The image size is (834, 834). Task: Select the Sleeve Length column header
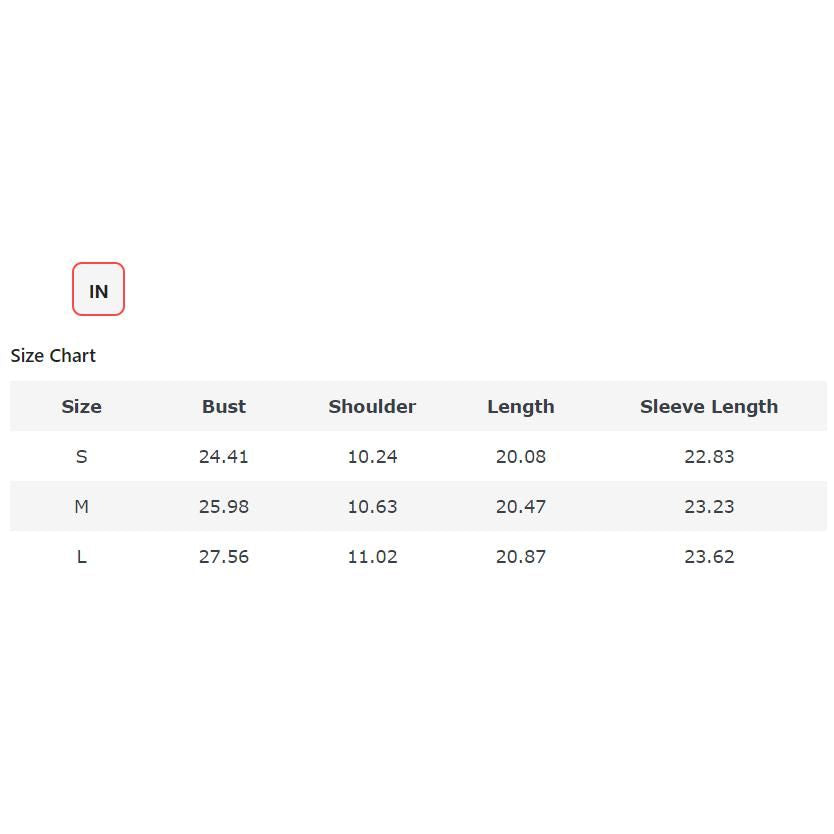[x=708, y=407]
